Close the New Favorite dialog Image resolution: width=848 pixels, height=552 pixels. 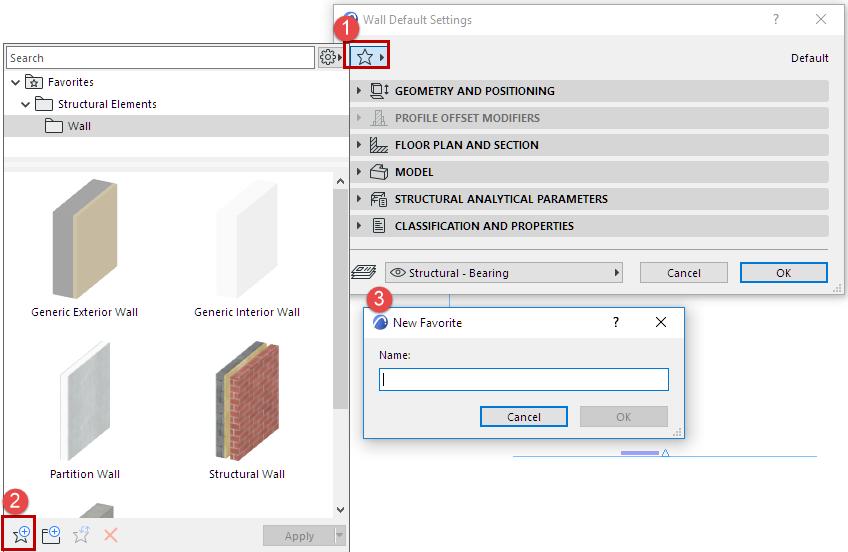click(660, 322)
